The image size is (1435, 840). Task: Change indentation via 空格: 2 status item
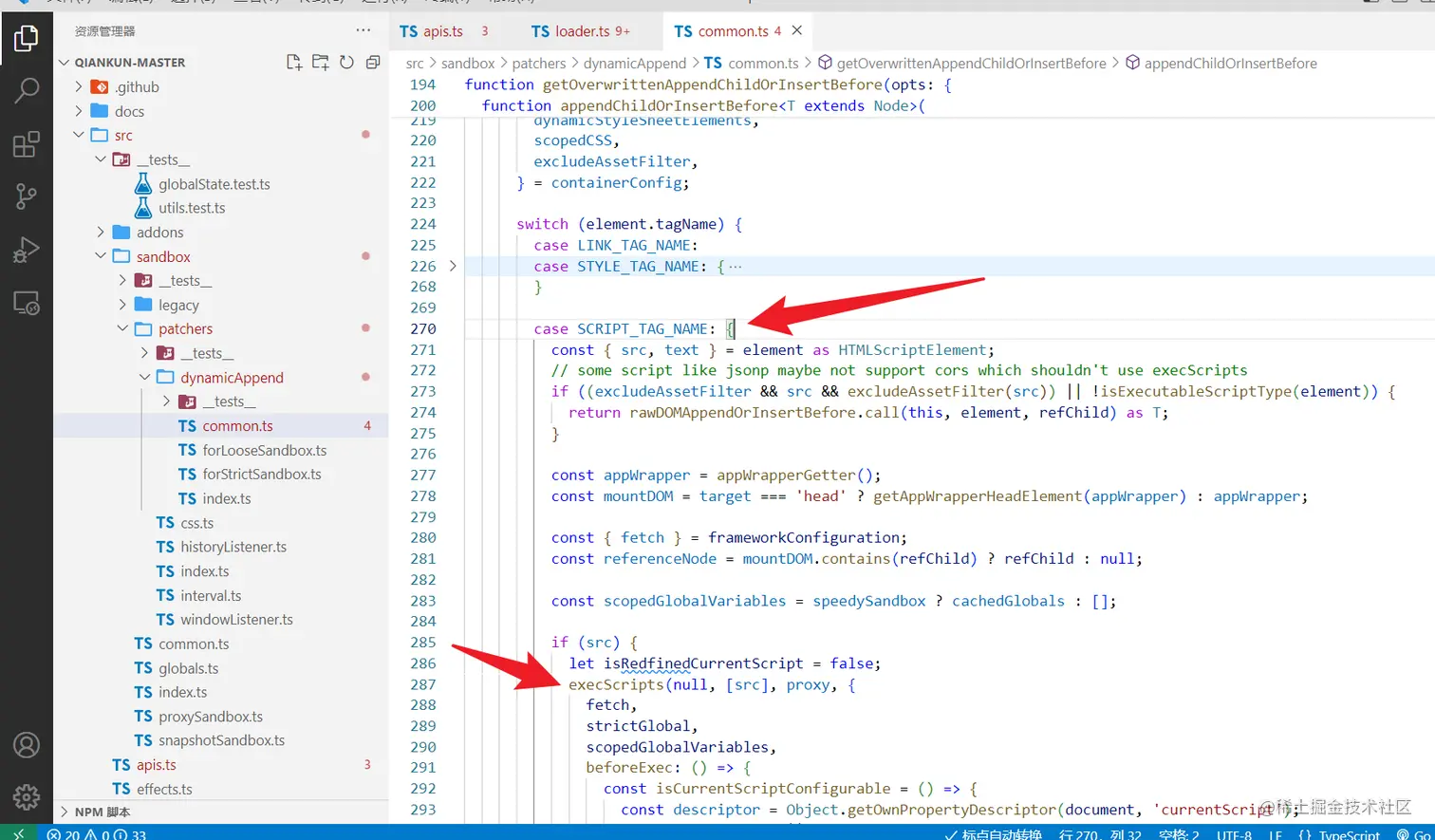coord(1179,834)
